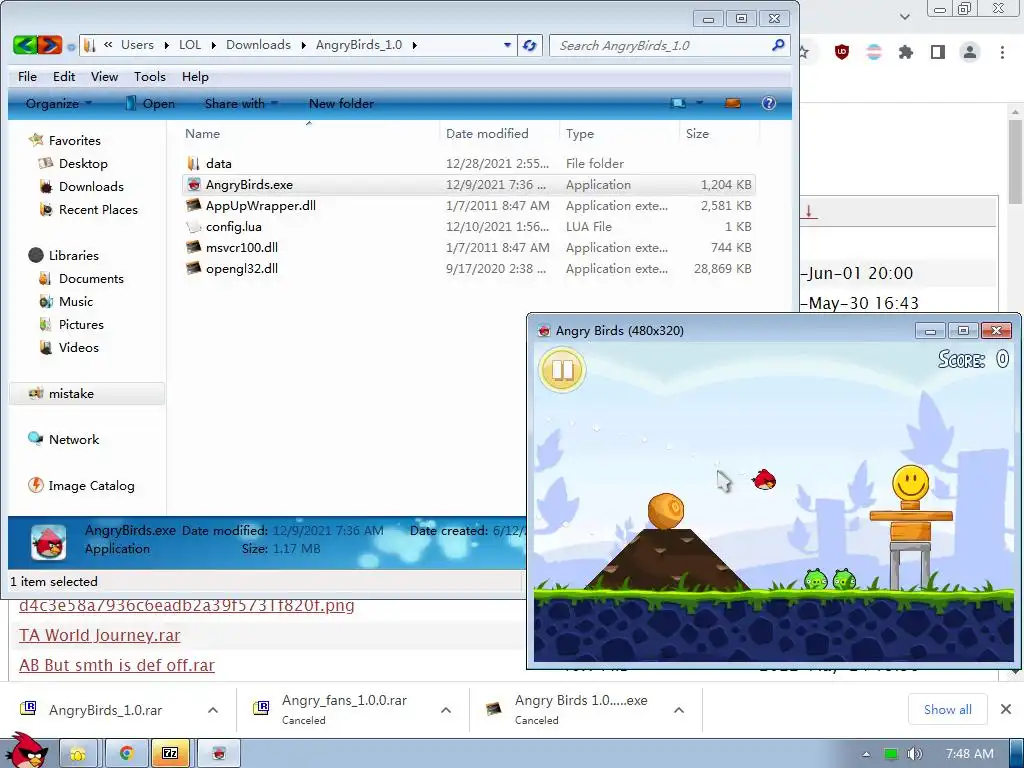The height and width of the screenshot is (768, 1024).
Task: Expand the address bar history dropdown
Action: pos(507,45)
